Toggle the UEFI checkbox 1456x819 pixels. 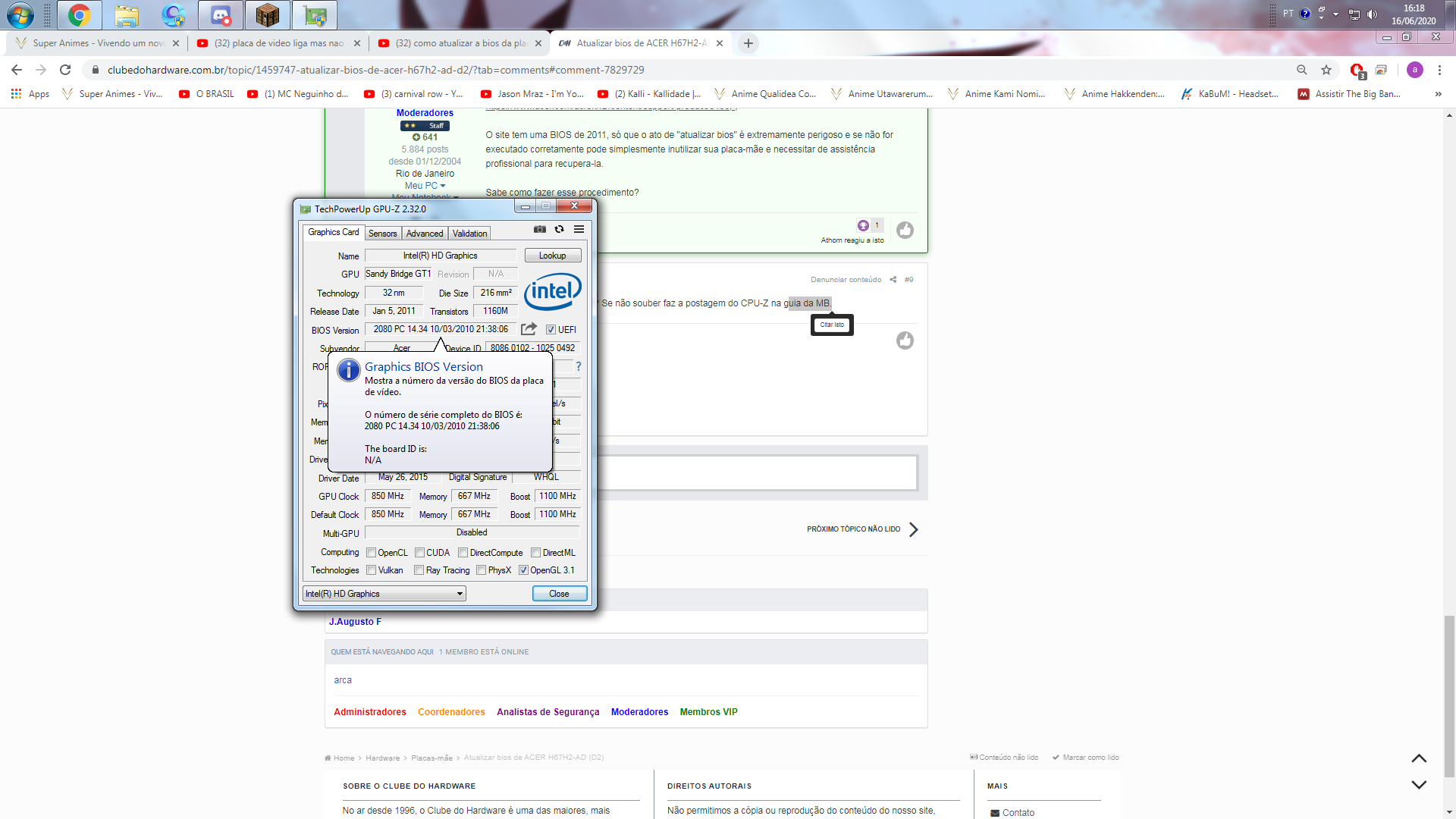tap(551, 330)
